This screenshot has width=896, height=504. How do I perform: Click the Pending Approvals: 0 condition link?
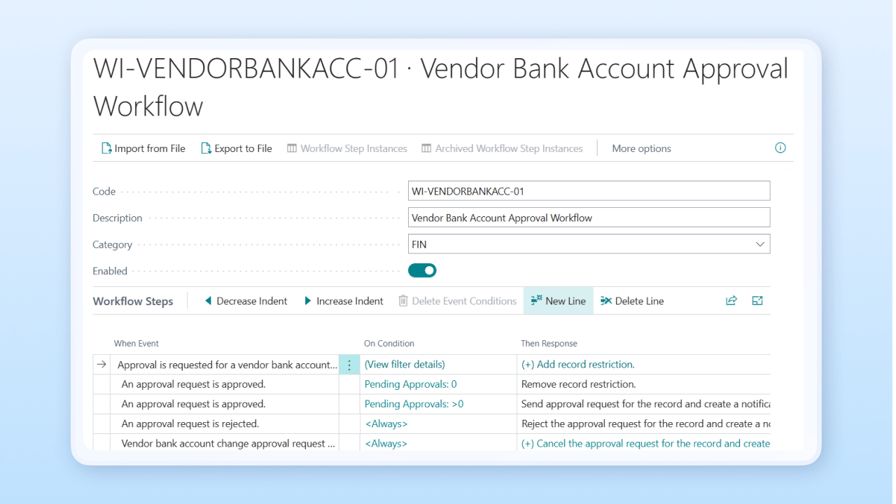click(410, 384)
